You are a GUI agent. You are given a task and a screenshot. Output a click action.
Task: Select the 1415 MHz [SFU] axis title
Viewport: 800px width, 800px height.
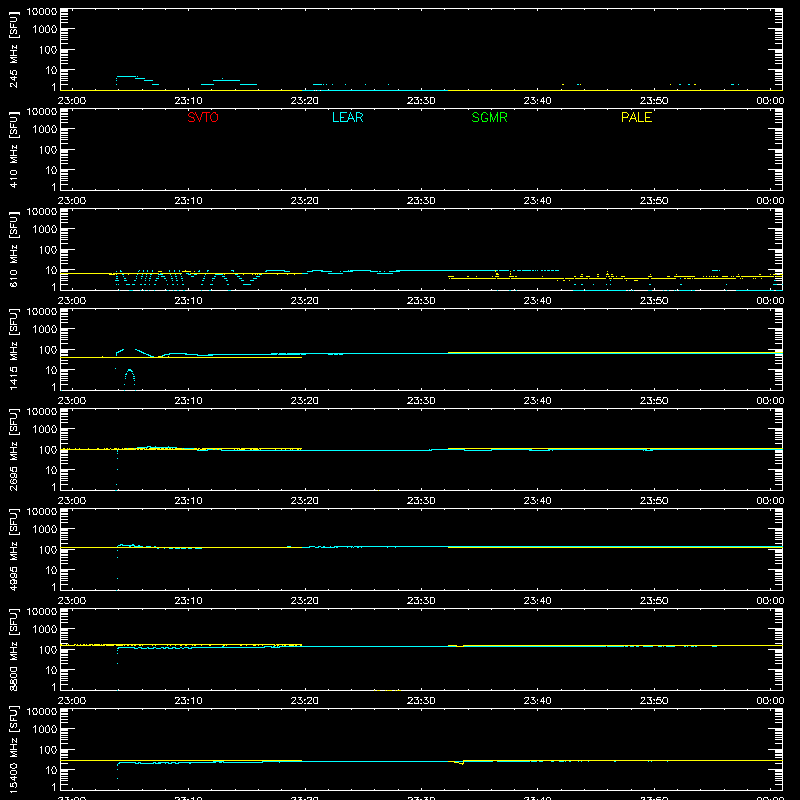coord(13,350)
